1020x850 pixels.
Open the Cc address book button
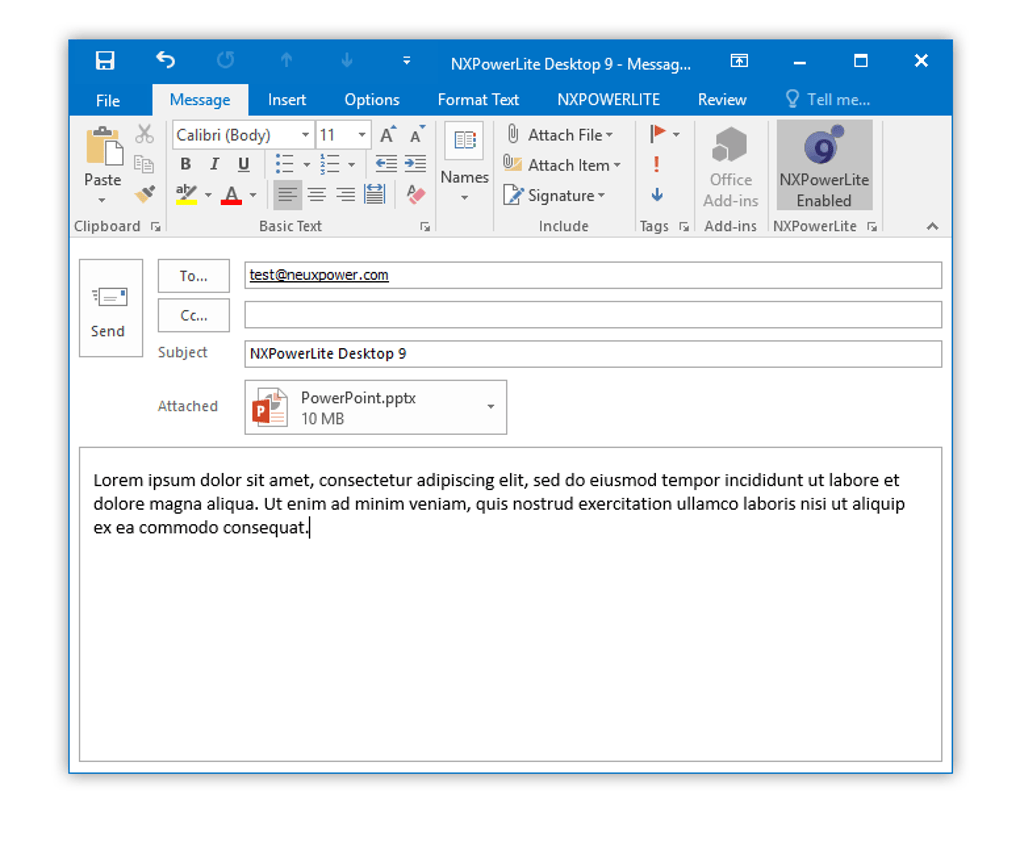click(194, 315)
